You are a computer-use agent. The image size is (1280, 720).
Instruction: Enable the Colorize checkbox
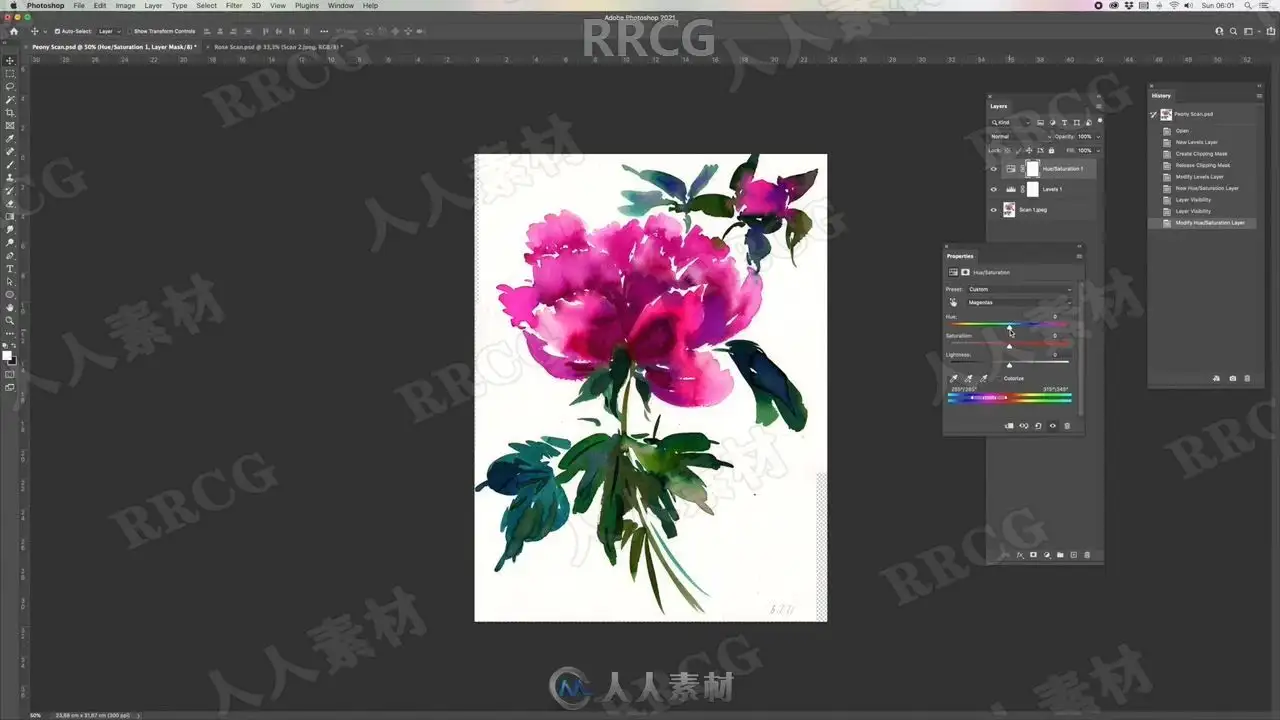(x=999, y=378)
